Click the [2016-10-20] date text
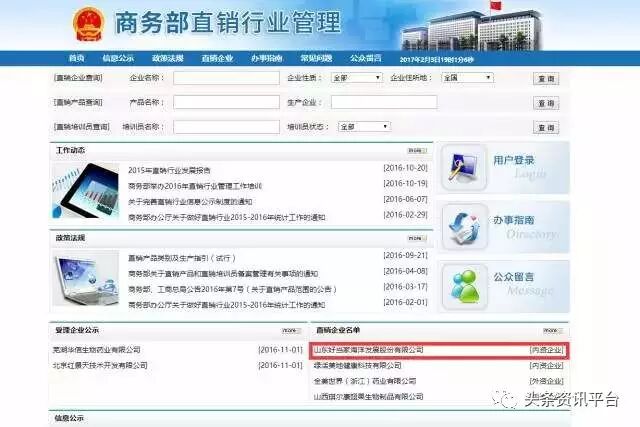Image resolution: width=640 pixels, height=427 pixels. 405,168
